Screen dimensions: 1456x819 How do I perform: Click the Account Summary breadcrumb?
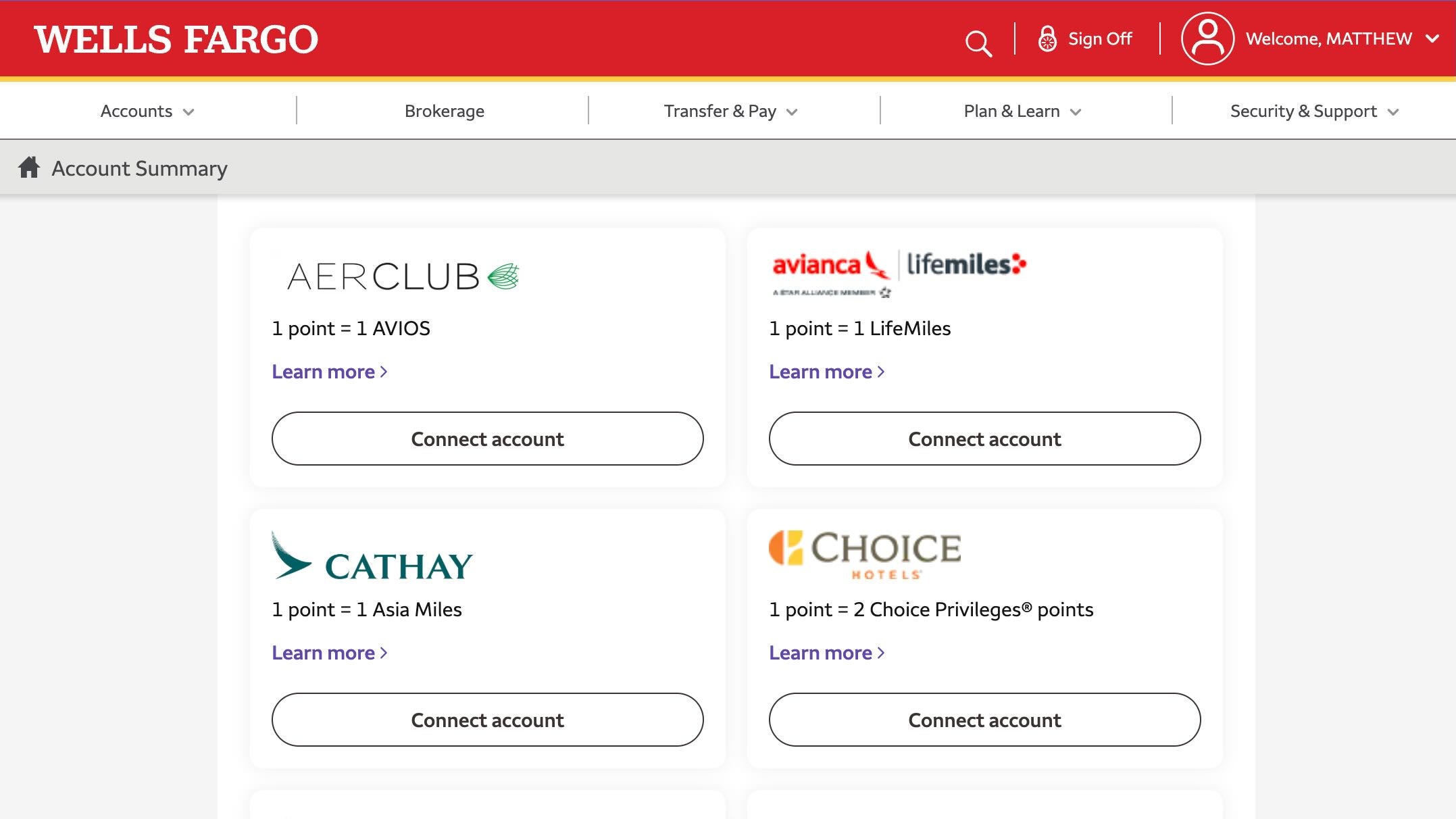pyautogui.click(x=140, y=168)
